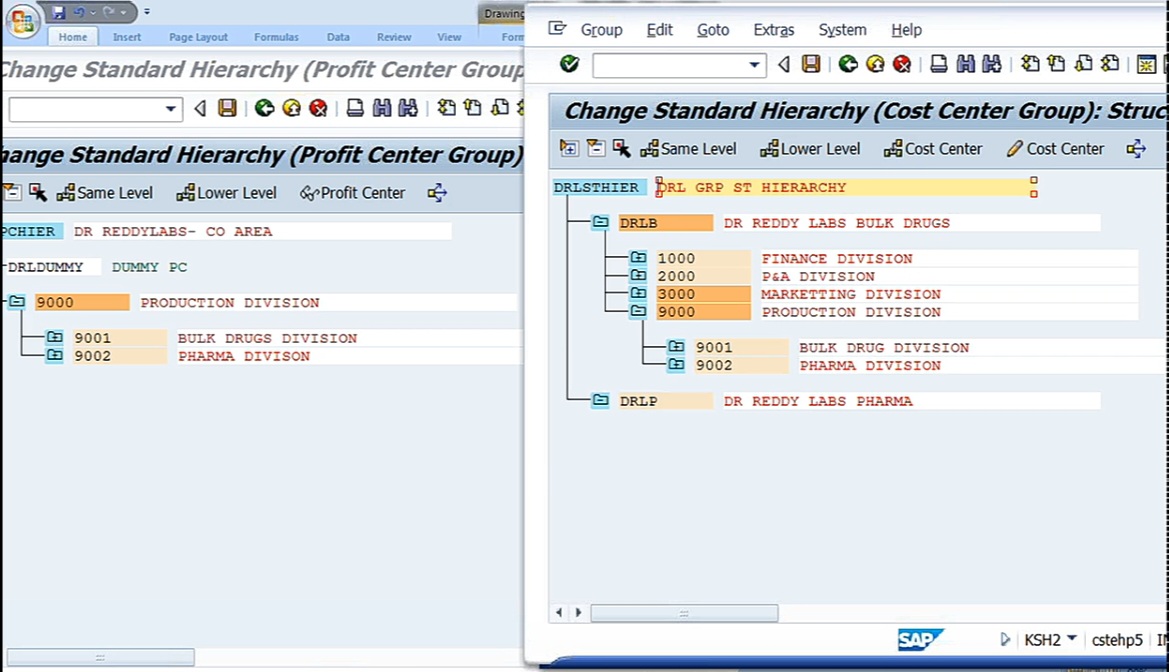Click Lower Level in Profit Center window
The width and height of the screenshot is (1169, 672).
[x=227, y=192]
